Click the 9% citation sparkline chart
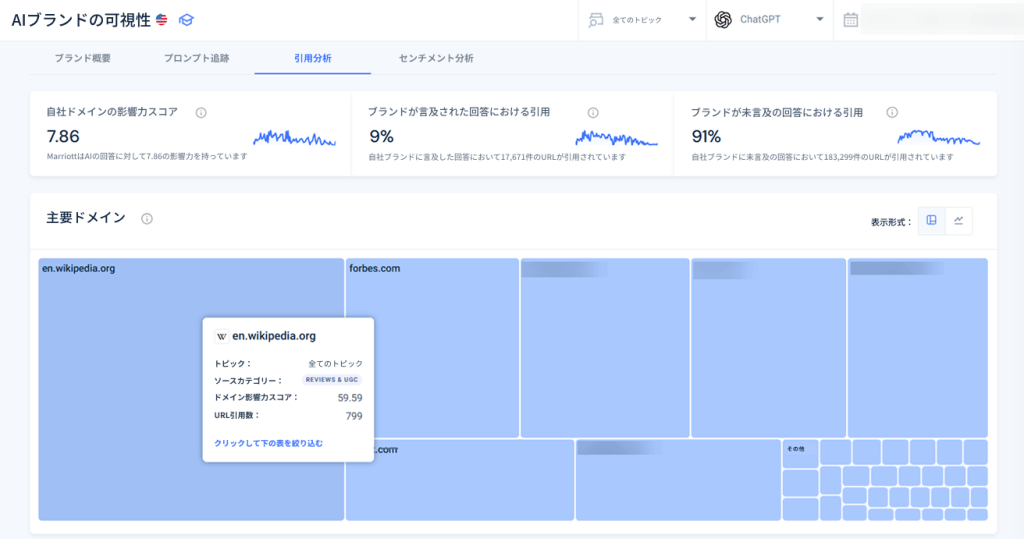Viewport: 1024px width, 539px height. pyautogui.click(x=616, y=139)
